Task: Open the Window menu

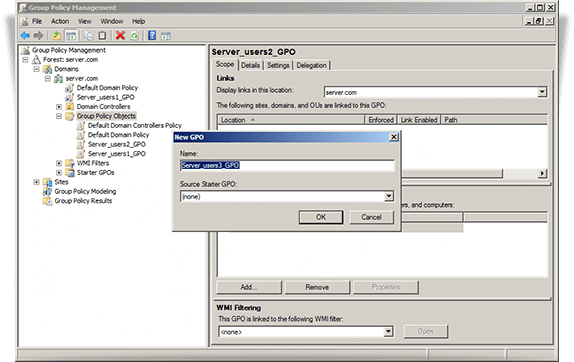Action: 112,21
